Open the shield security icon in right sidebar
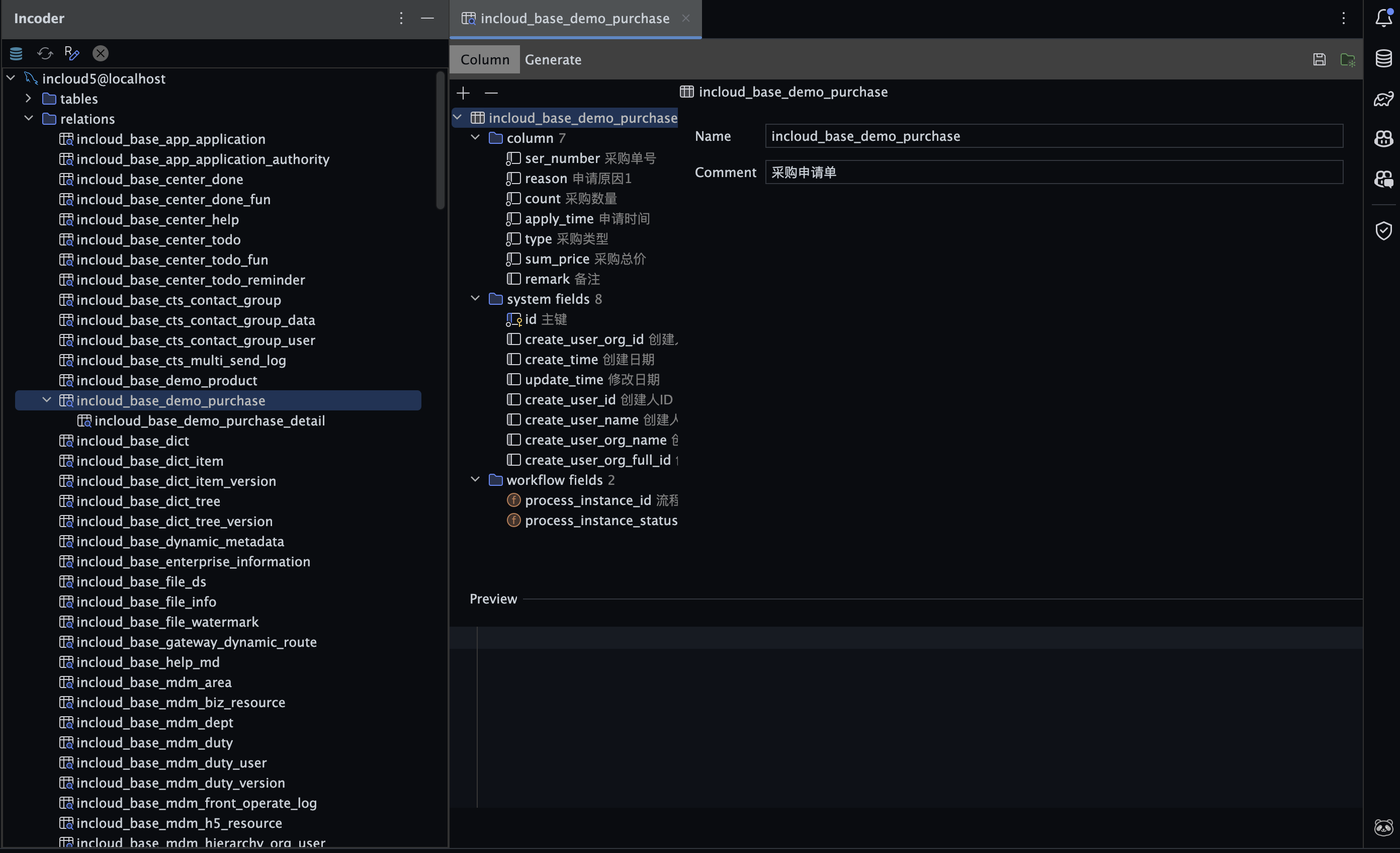The width and height of the screenshot is (1400, 853). pos(1383,231)
